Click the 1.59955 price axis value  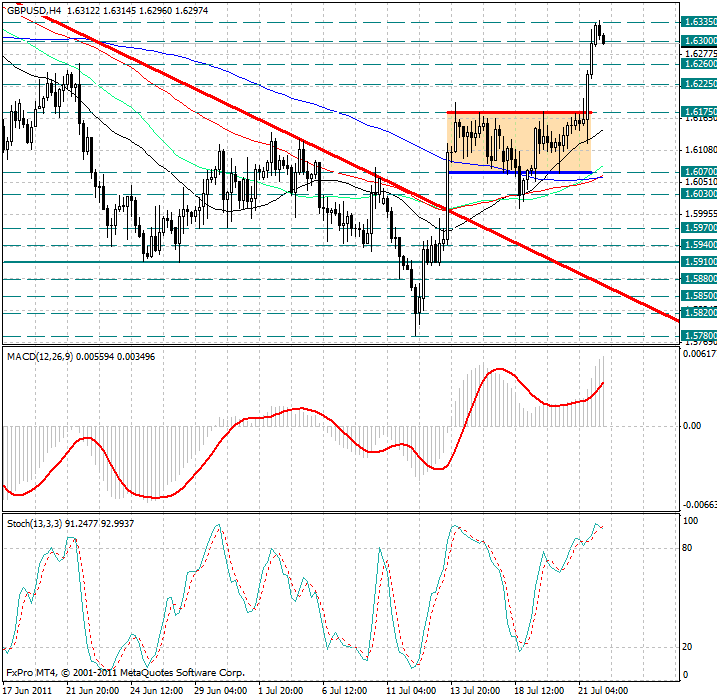coord(701,214)
